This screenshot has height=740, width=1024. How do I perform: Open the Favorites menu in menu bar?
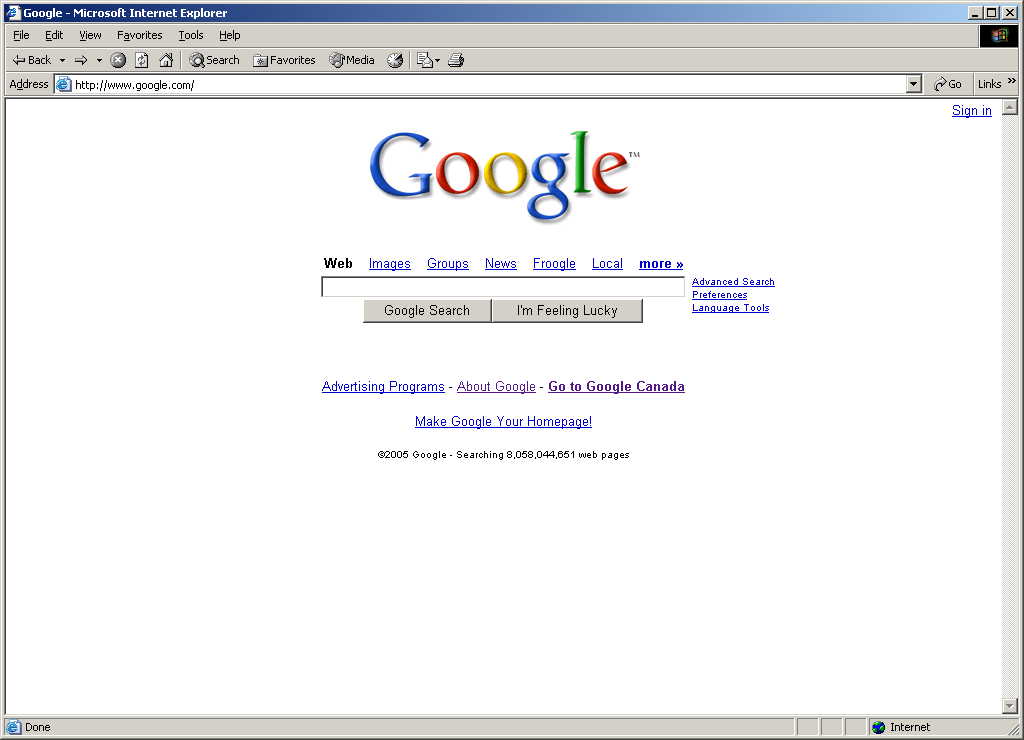140,35
